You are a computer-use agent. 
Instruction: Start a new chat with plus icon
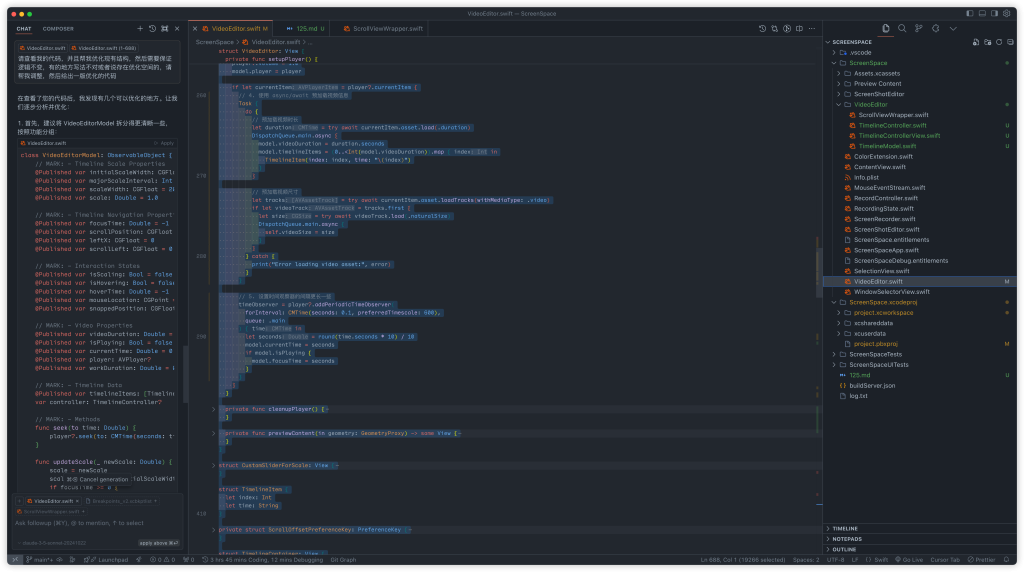click(x=140, y=29)
